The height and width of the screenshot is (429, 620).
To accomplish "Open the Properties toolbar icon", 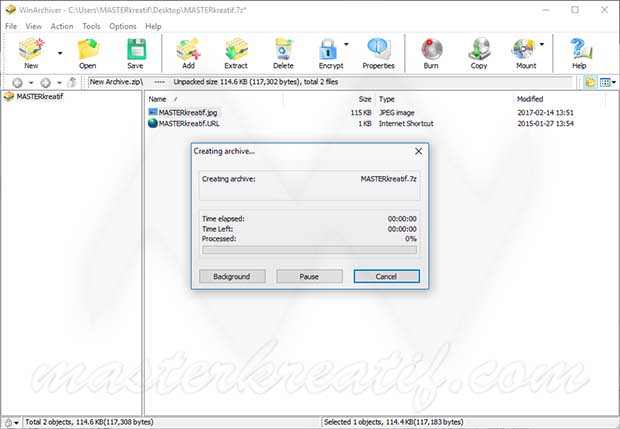I will click(378, 48).
